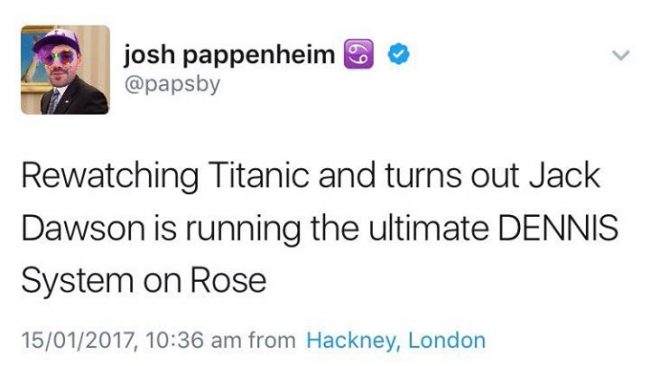Screen dimensions: 650x366
Task: Open the @papsby handle
Action: (x=172, y=85)
